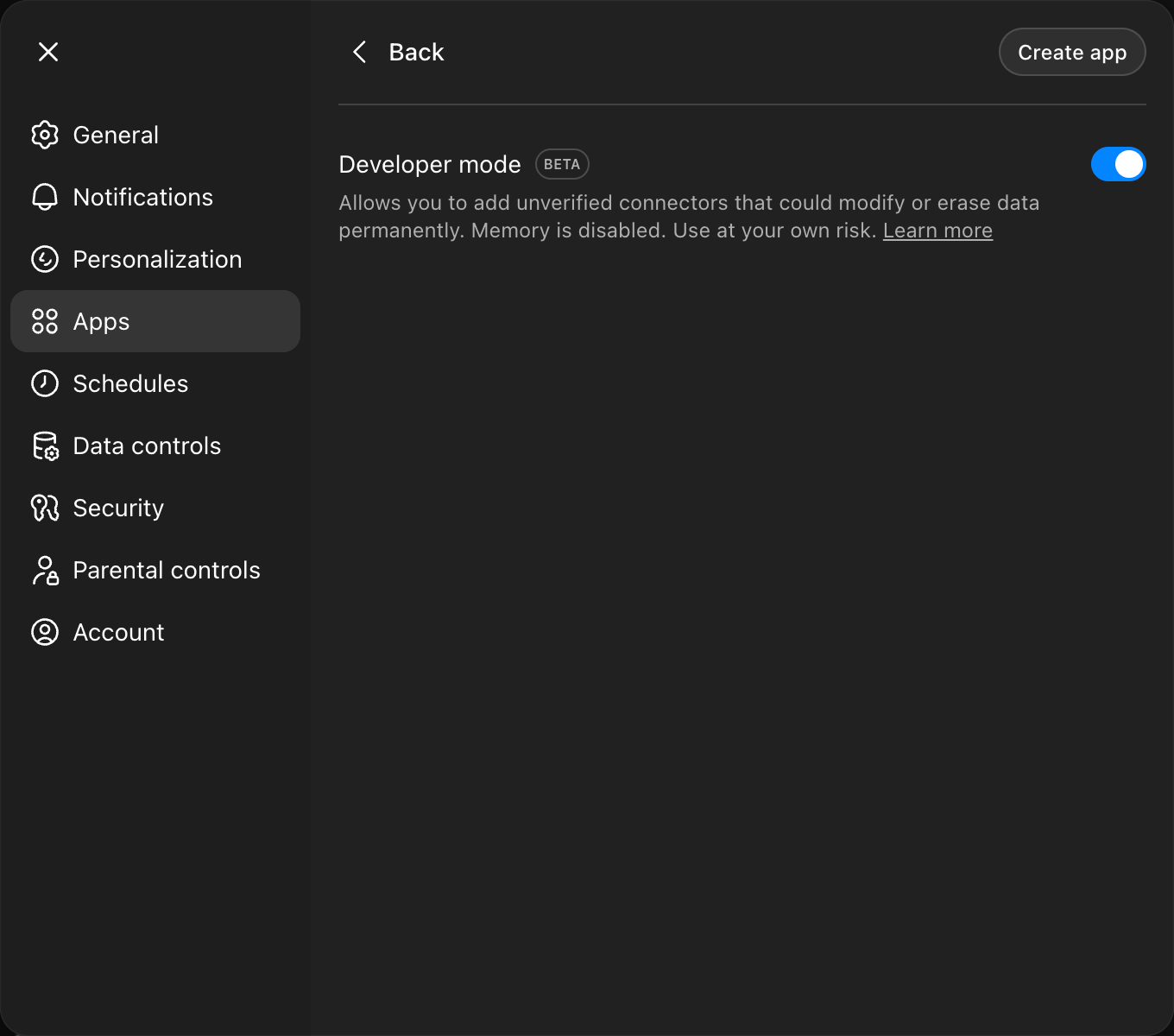The width and height of the screenshot is (1174, 1036).
Task: Open Schedules using the clock icon
Action: coord(45,383)
